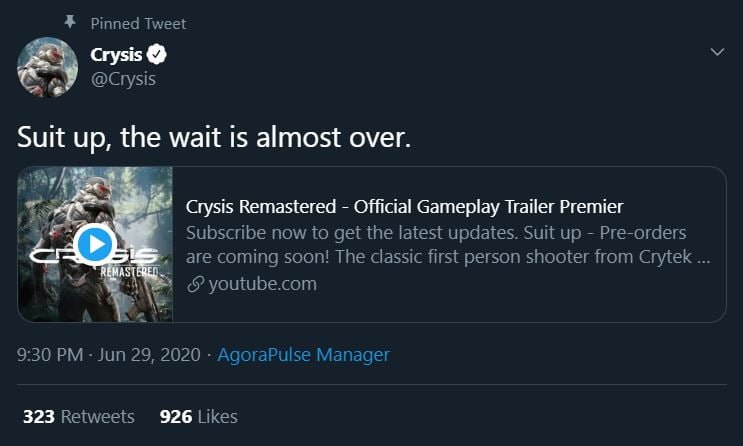Image resolution: width=743 pixels, height=446 pixels.
Task: Click the chain link icon
Action: (x=194, y=284)
